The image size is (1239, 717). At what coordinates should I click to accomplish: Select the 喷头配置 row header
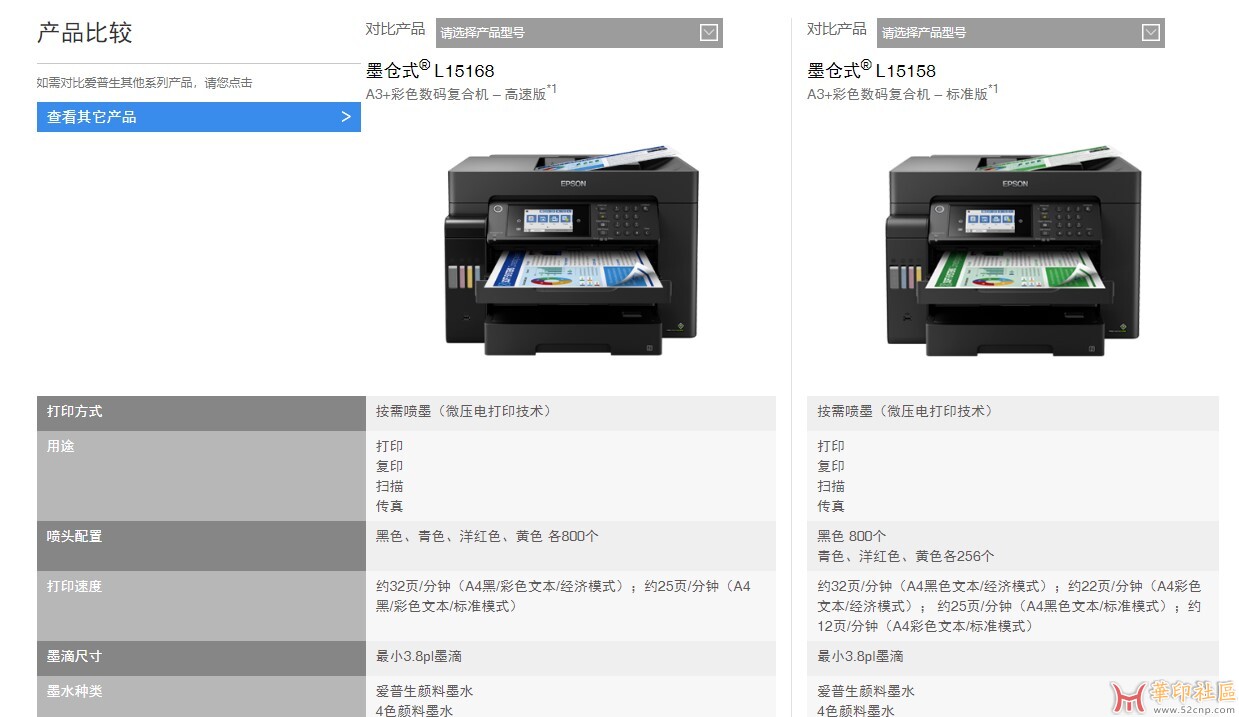[201, 546]
